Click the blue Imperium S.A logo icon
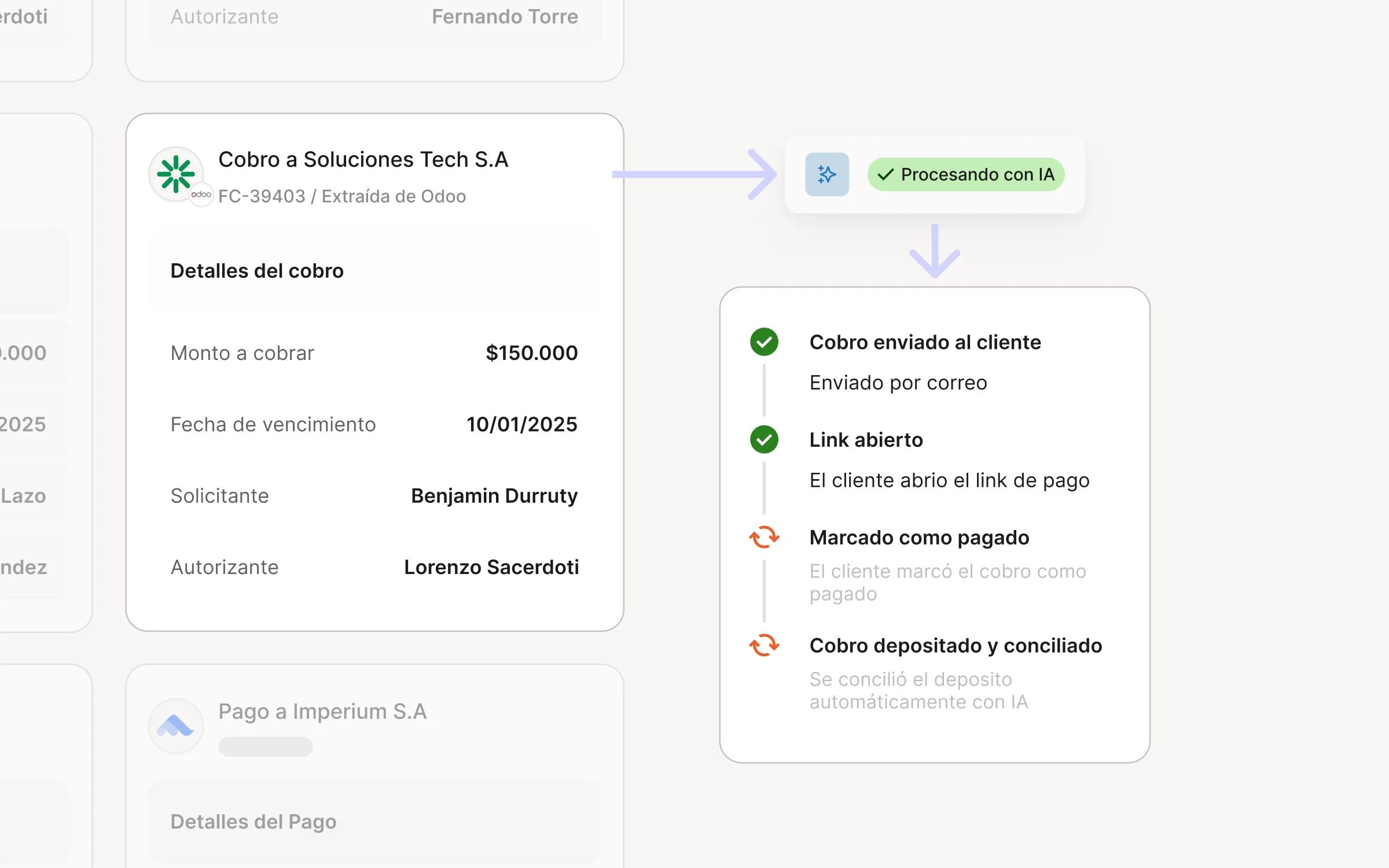This screenshot has height=868, width=1389. click(x=176, y=726)
